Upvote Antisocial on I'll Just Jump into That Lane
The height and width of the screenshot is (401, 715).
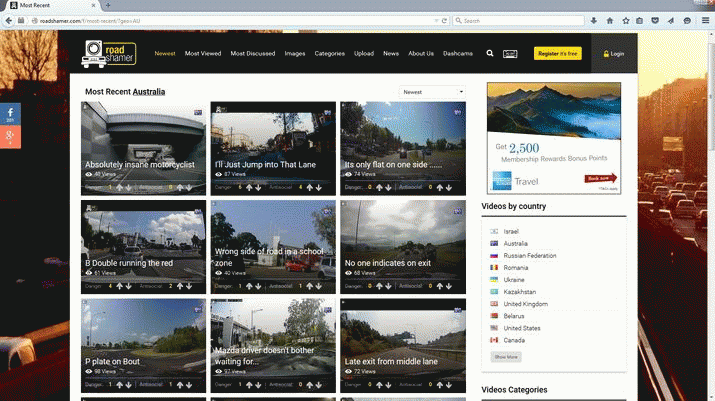[x=310, y=187]
